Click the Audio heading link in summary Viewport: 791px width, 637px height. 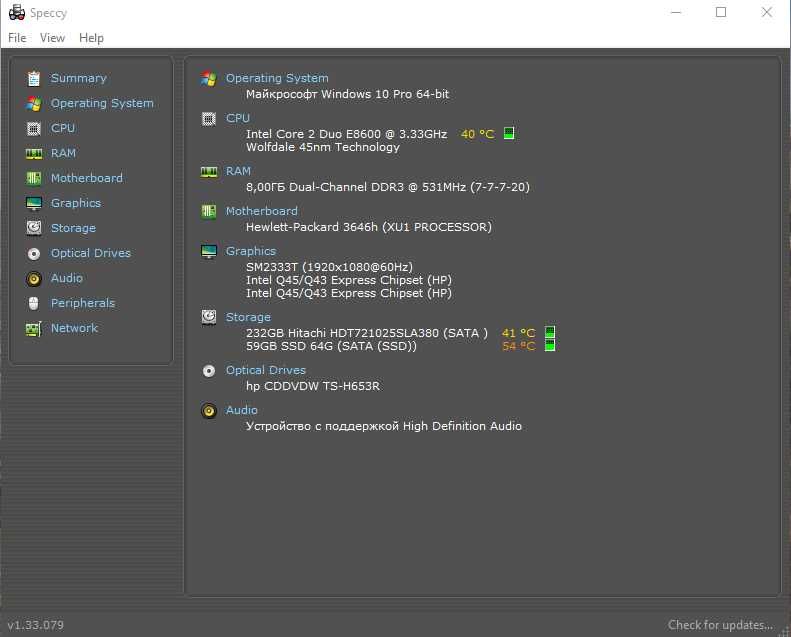tap(242, 410)
